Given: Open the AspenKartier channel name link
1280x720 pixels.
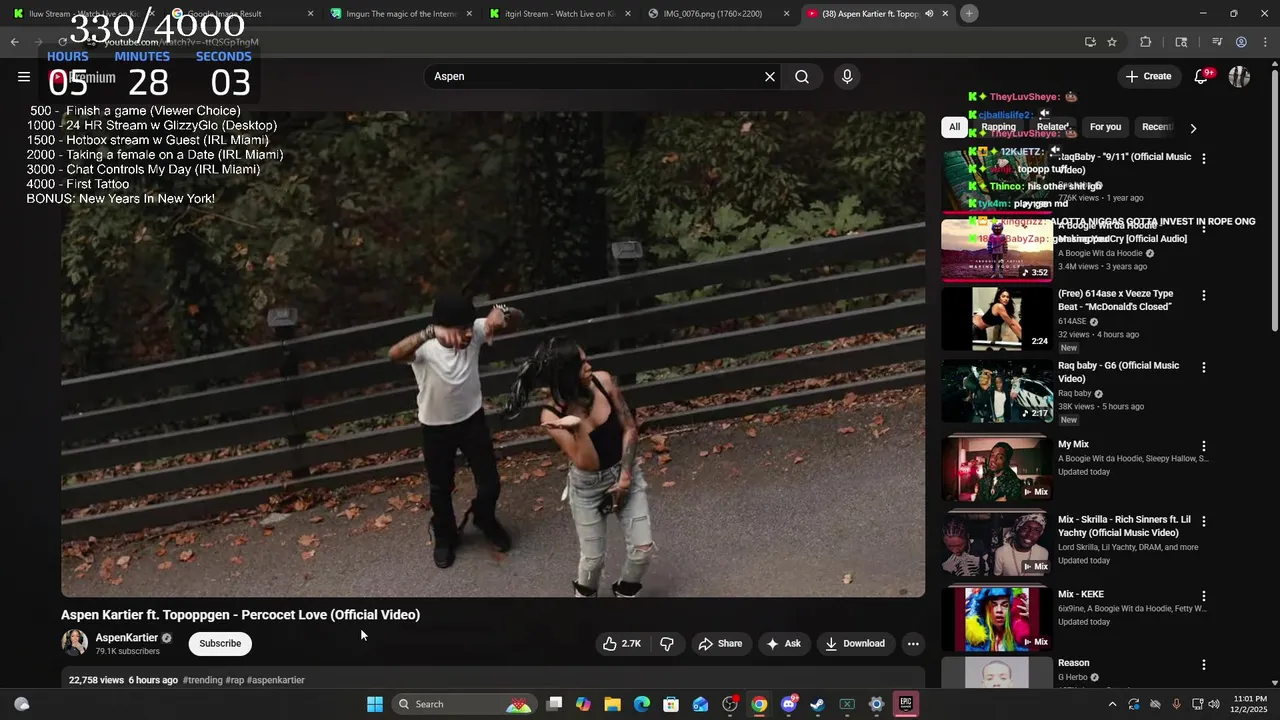Looking at the screenshot, I should tap(127, 638).
